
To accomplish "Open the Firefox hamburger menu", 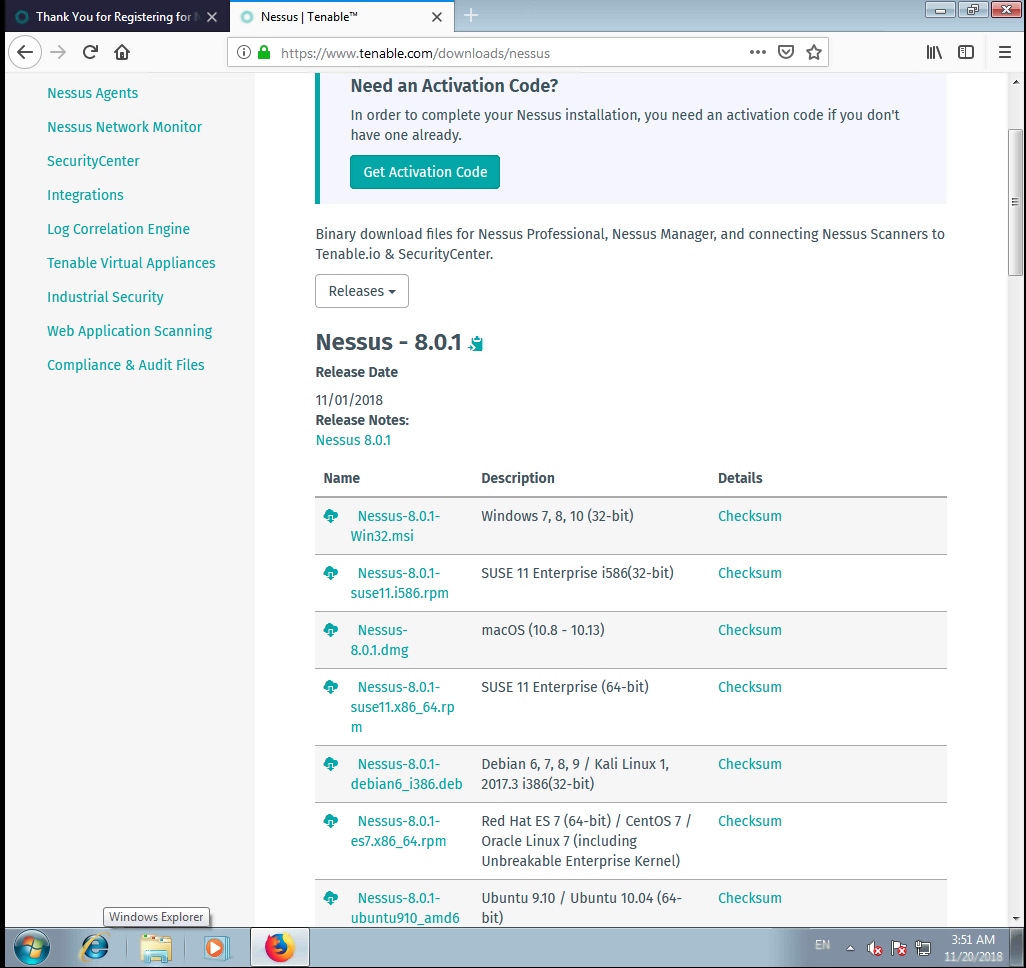I will (1004, 52).
